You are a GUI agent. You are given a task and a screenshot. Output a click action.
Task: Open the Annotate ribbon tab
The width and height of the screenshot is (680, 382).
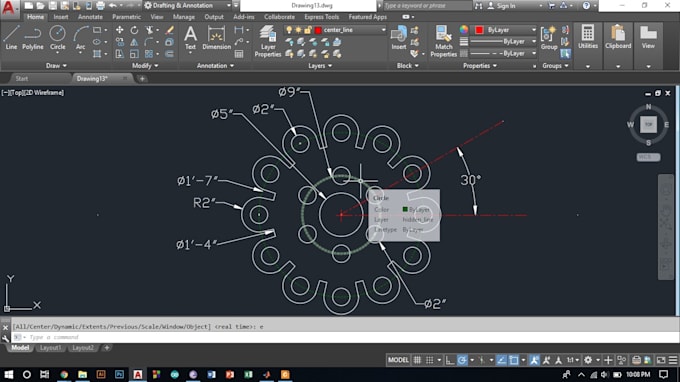click(x=90, y=17)
